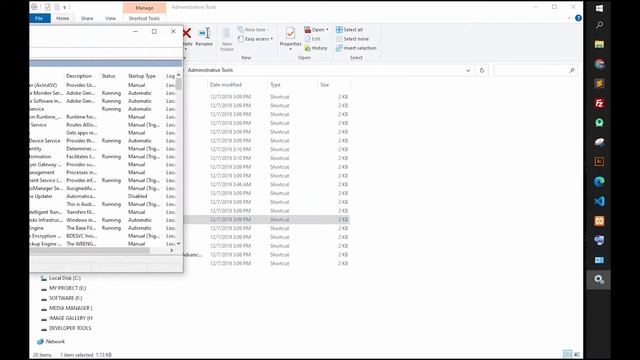Click the Services gears taskbar icon

point(599,280)
